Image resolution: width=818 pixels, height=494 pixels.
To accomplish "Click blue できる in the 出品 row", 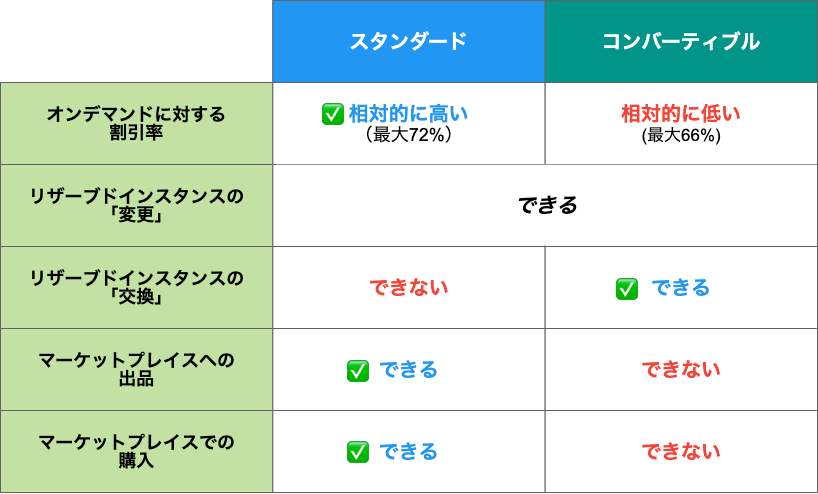I will click(408, 370).
